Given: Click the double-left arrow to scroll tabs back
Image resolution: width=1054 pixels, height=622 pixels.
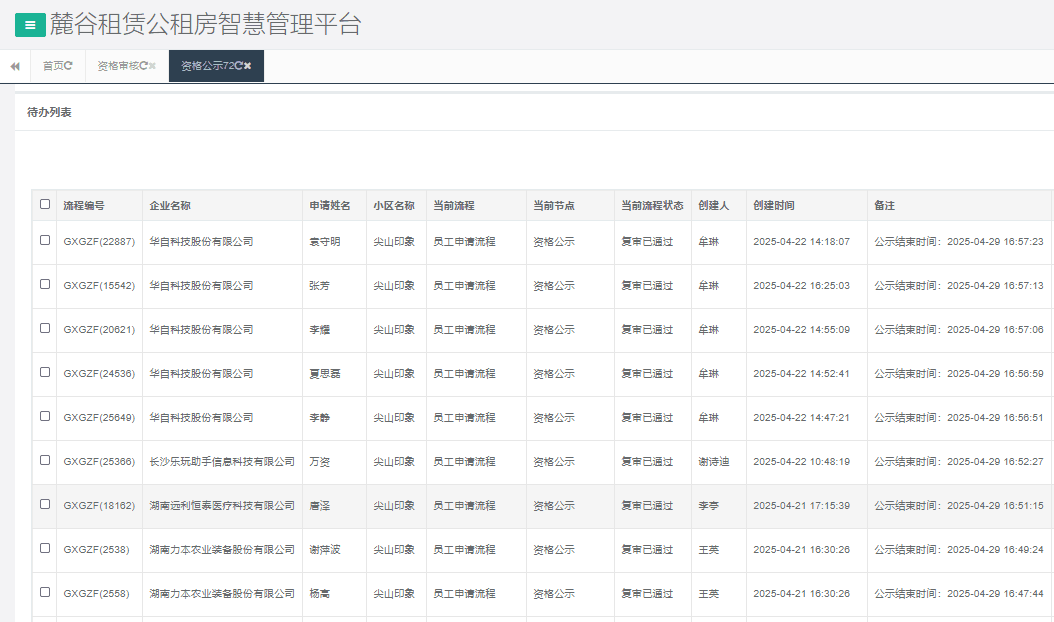Looking at the screenshot, I should 15,66.
